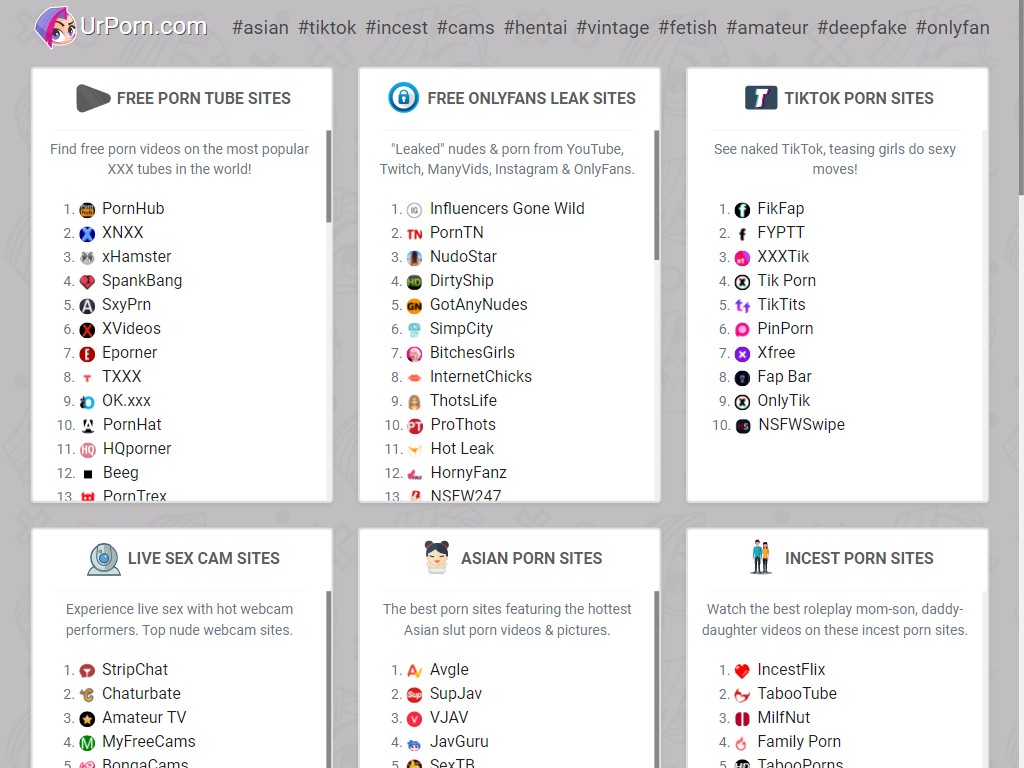This screenshot has height=768, width=1024.
Task: Click the Asian Porn Sites face icon
Action: pos(437,557)
